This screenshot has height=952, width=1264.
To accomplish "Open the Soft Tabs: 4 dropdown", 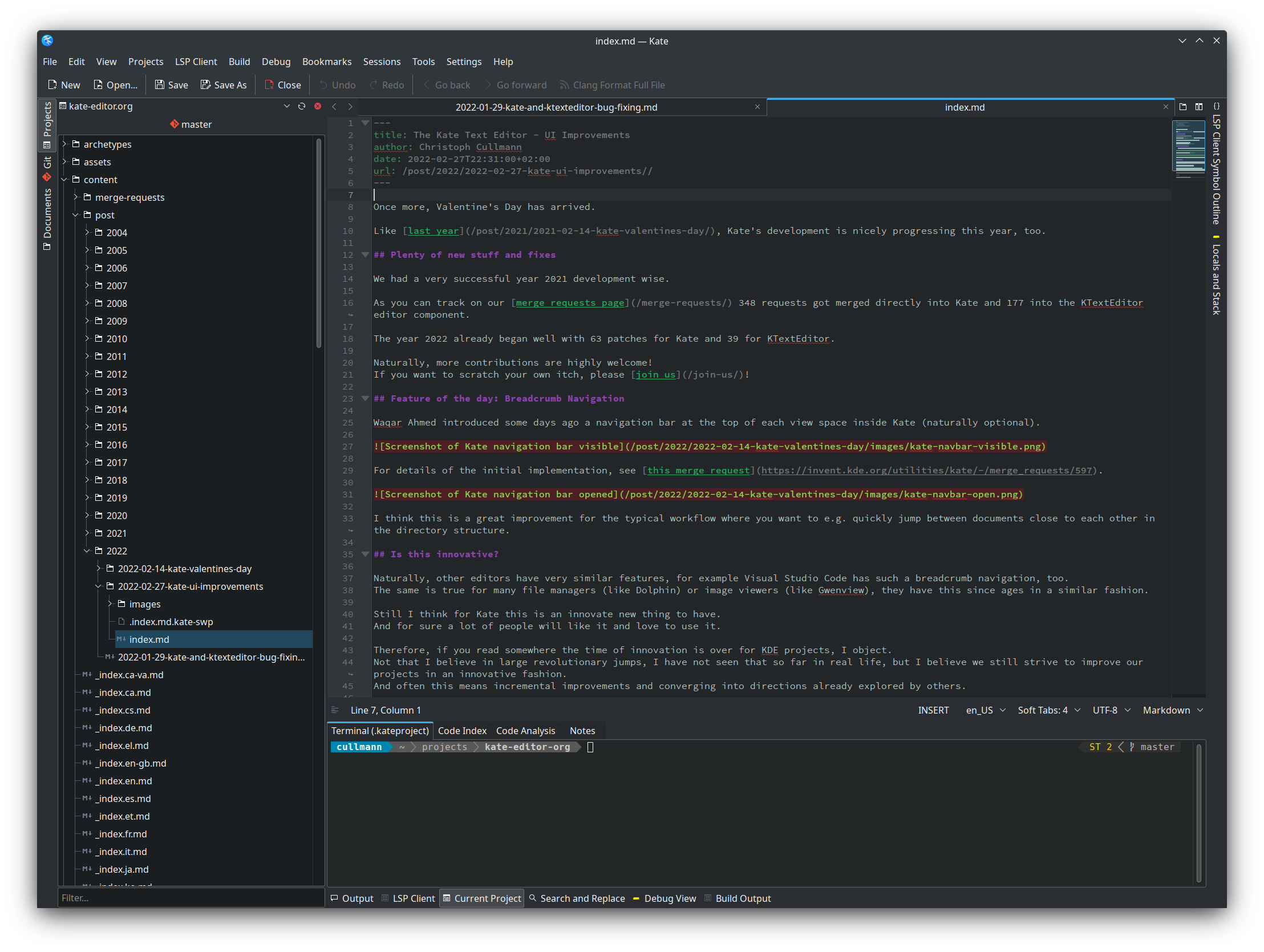I will click(x=1048, y=710).
